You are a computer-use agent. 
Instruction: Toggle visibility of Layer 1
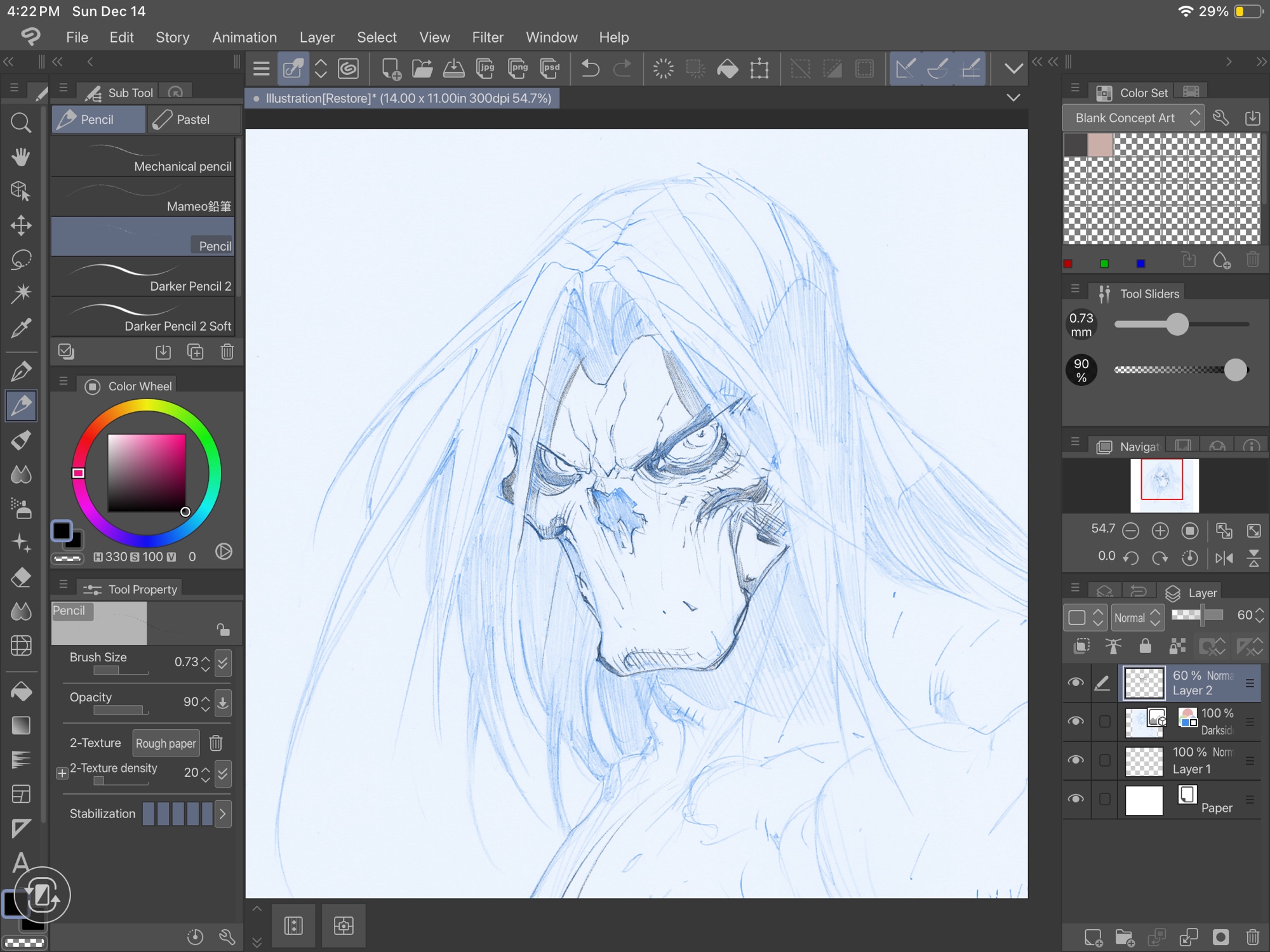click(x=1076, y=760)
